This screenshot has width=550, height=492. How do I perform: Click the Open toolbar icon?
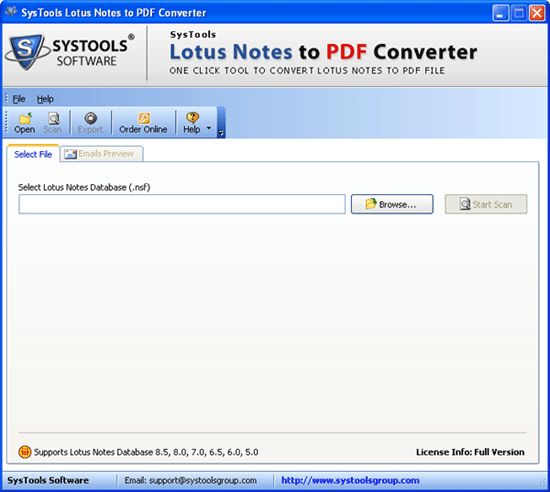coord(25,123)
